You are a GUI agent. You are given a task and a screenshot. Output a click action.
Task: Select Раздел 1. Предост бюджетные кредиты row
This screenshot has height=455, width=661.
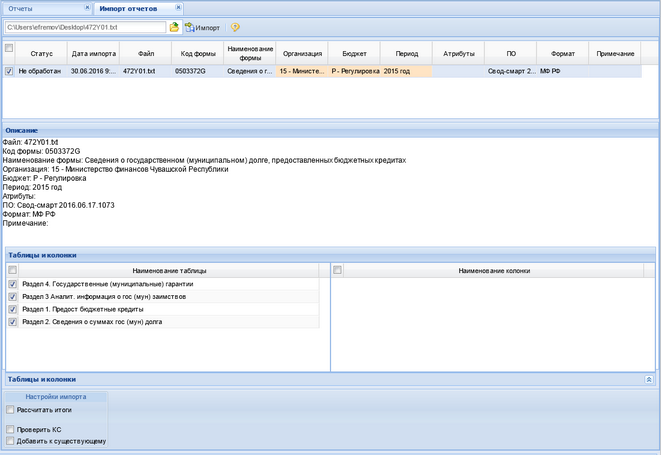(x=163, y=310)
